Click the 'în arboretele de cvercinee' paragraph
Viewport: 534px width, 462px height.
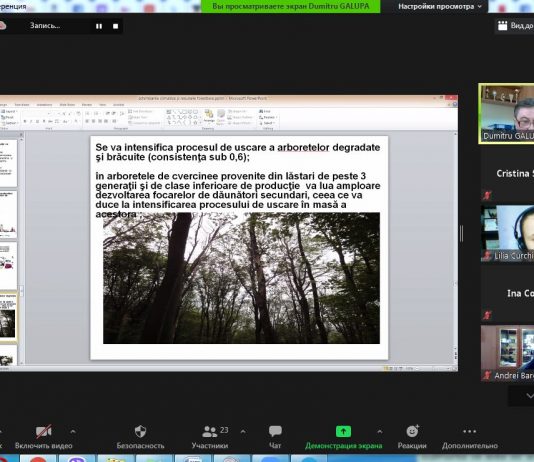237,195
